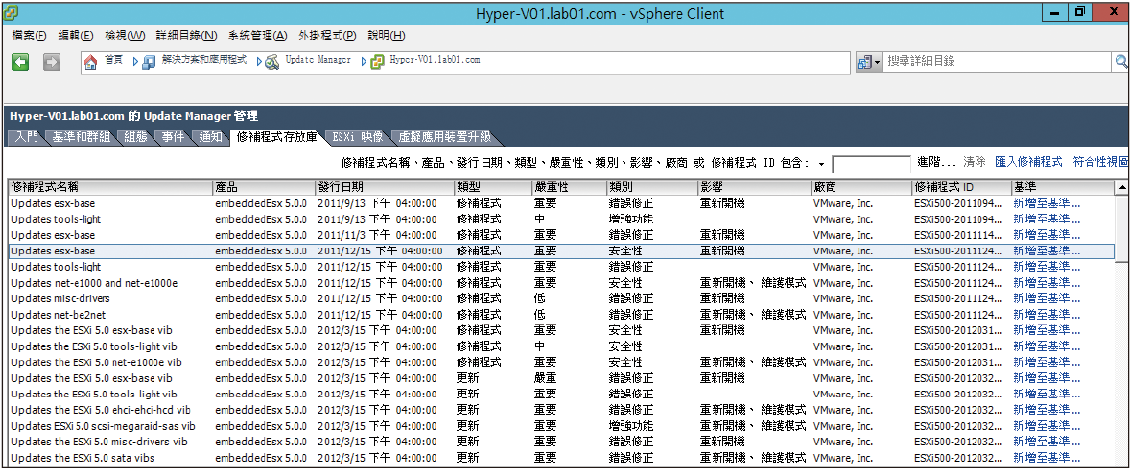Switch to the 通知 tab
Image resolution: width=1133 pixels, height=472 pixels.
point(211,137)
